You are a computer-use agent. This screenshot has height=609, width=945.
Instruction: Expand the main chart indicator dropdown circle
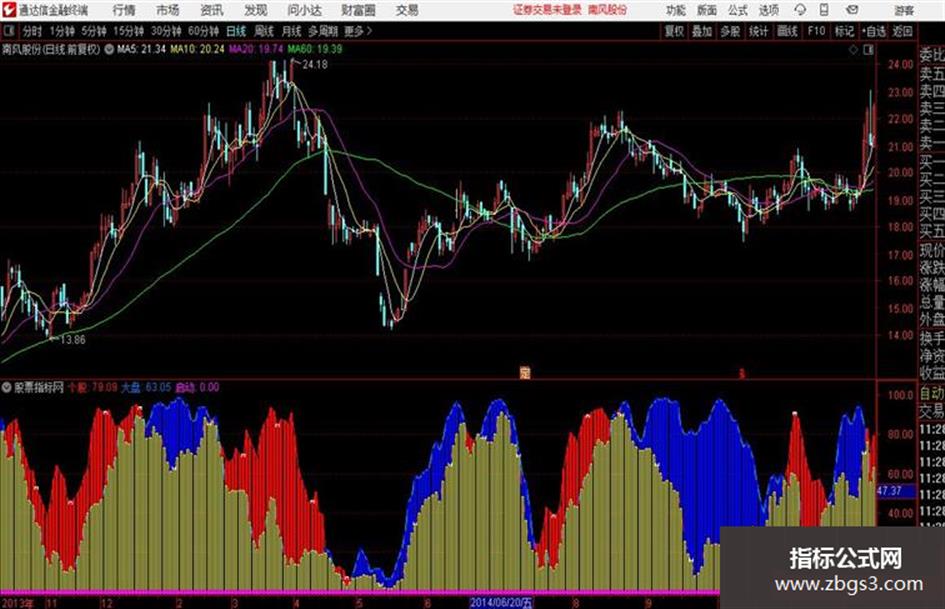tap(109, 49)
